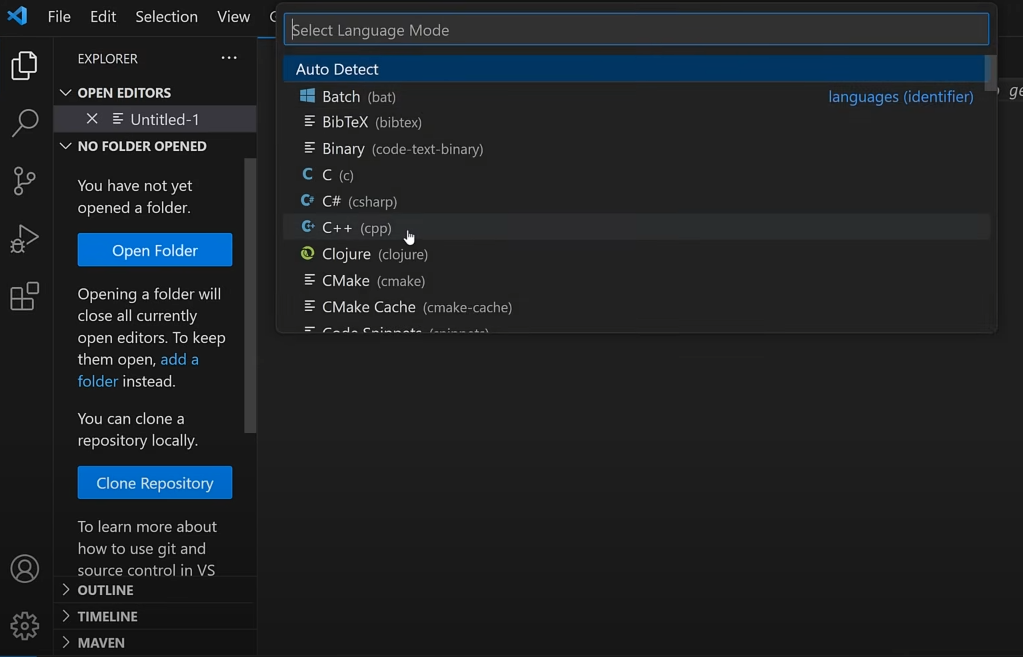This screenshot has height=657, width=1023.
Task: Close the Untitled-1 editor
Action: click(x=91, y=118)
